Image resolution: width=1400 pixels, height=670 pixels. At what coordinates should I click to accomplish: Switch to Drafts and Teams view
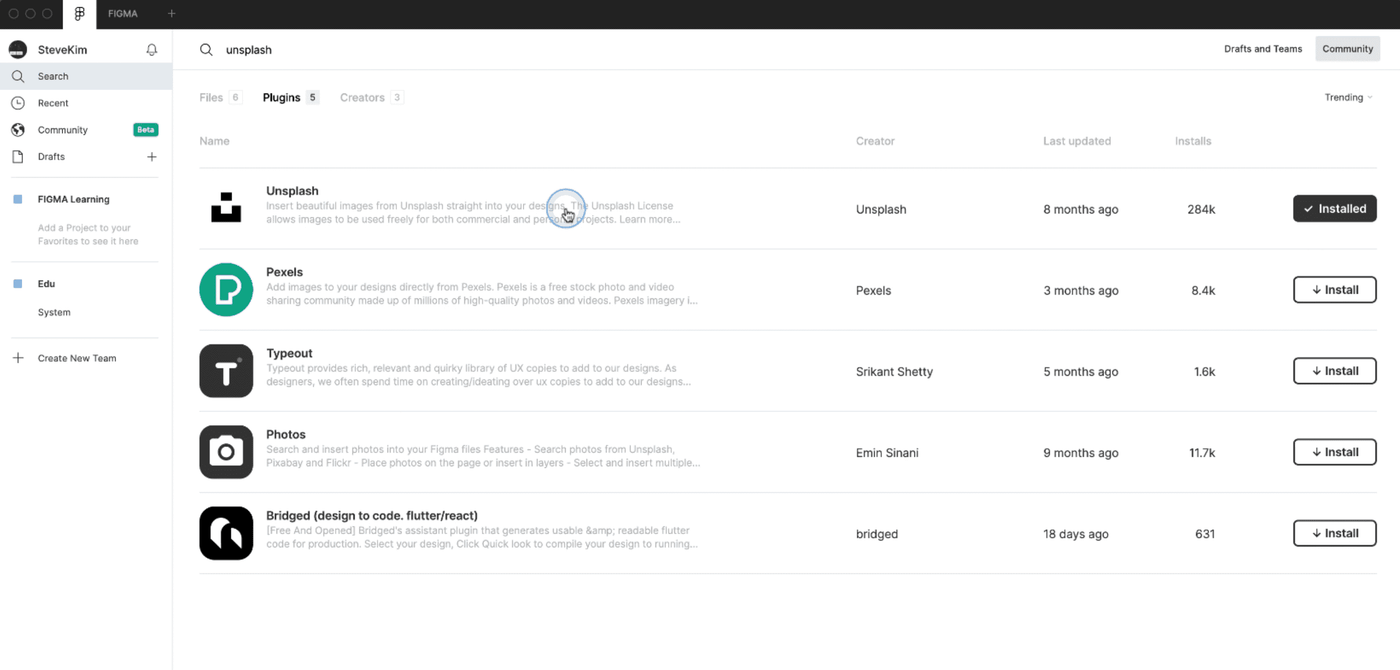[x=1263, y=49]
